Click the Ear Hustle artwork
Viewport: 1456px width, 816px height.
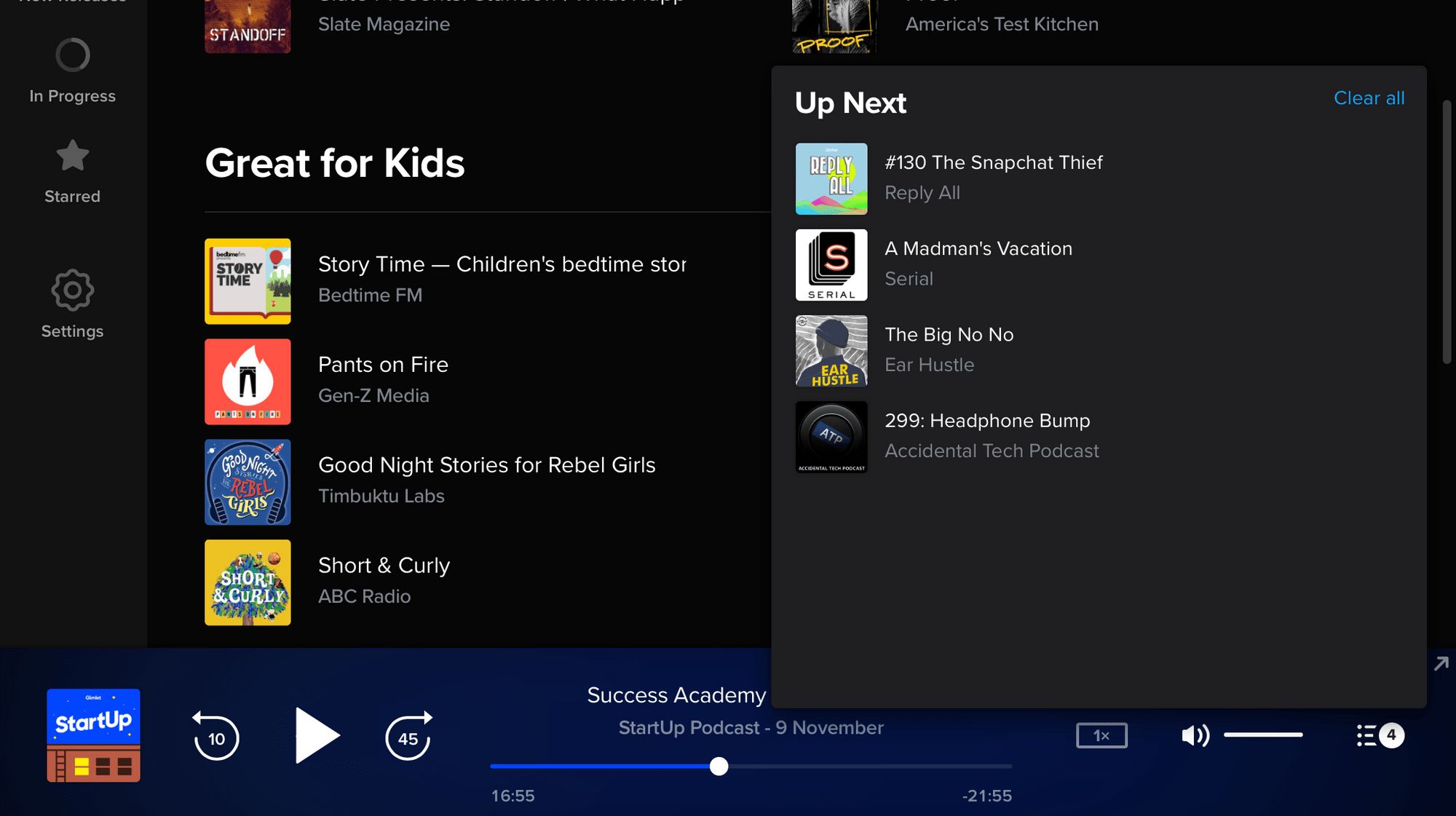pyautogui.click(x=831, y=351)
